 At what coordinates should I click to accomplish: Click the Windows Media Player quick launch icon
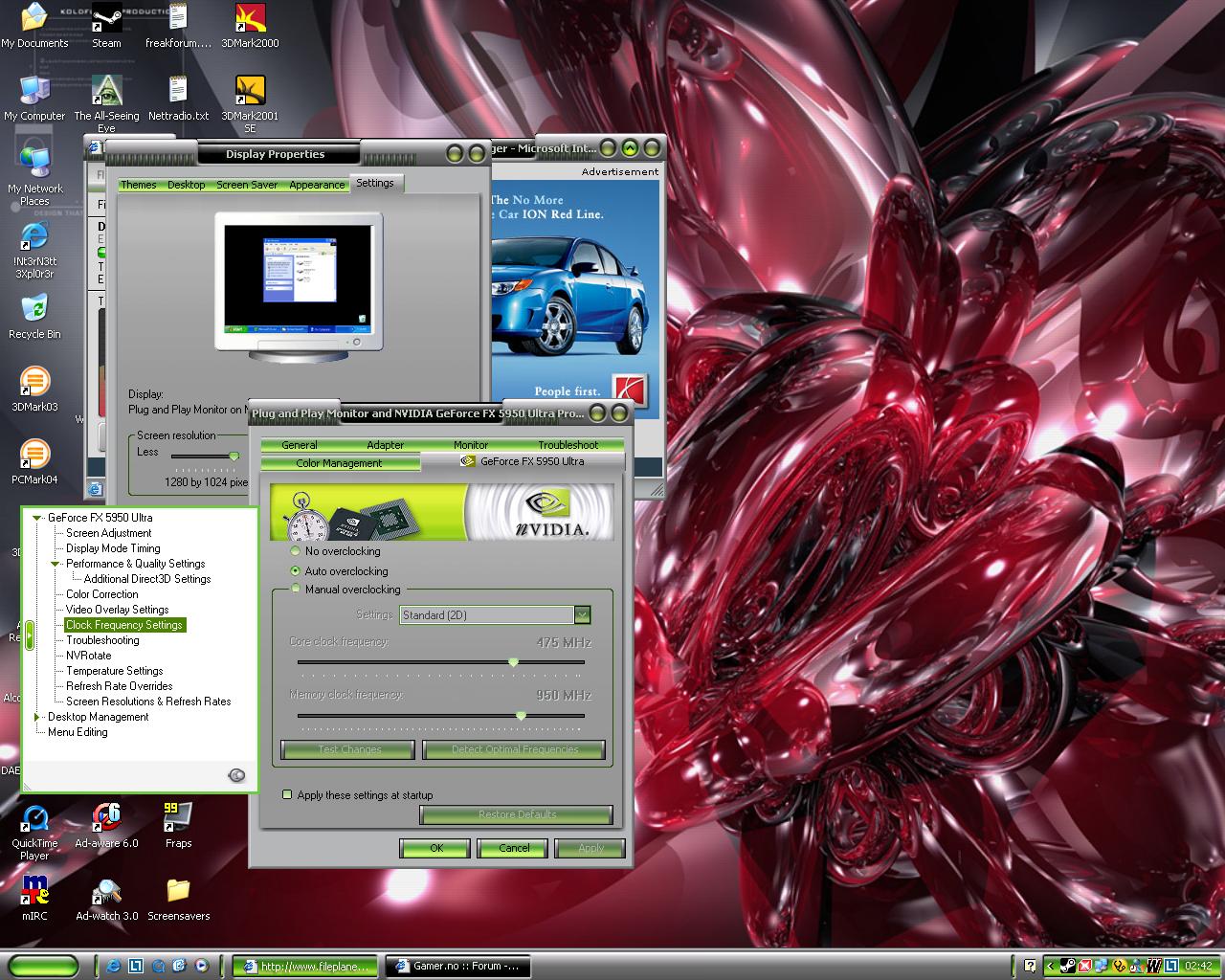[201, 966]
